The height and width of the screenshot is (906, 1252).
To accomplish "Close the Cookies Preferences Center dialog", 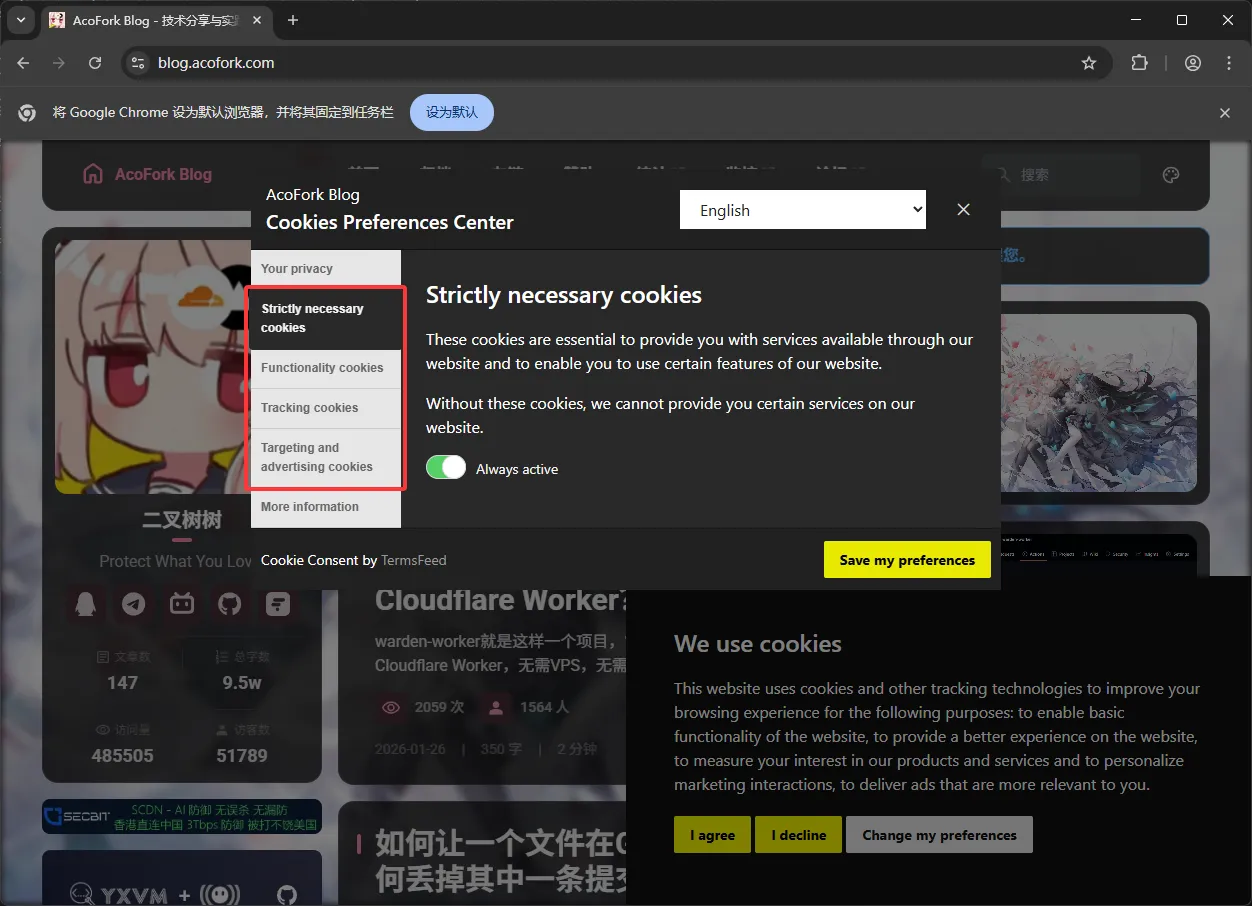I will pyautogui.click(x=963, y=209).
